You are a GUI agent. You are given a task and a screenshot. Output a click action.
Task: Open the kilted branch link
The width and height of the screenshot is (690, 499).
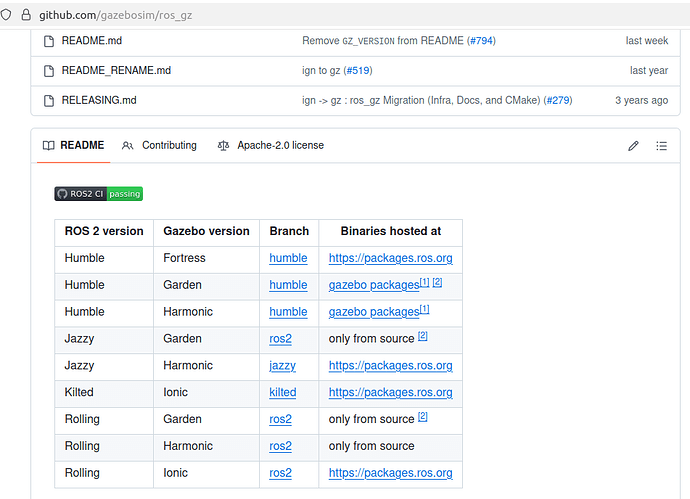(x=283, y=393)
